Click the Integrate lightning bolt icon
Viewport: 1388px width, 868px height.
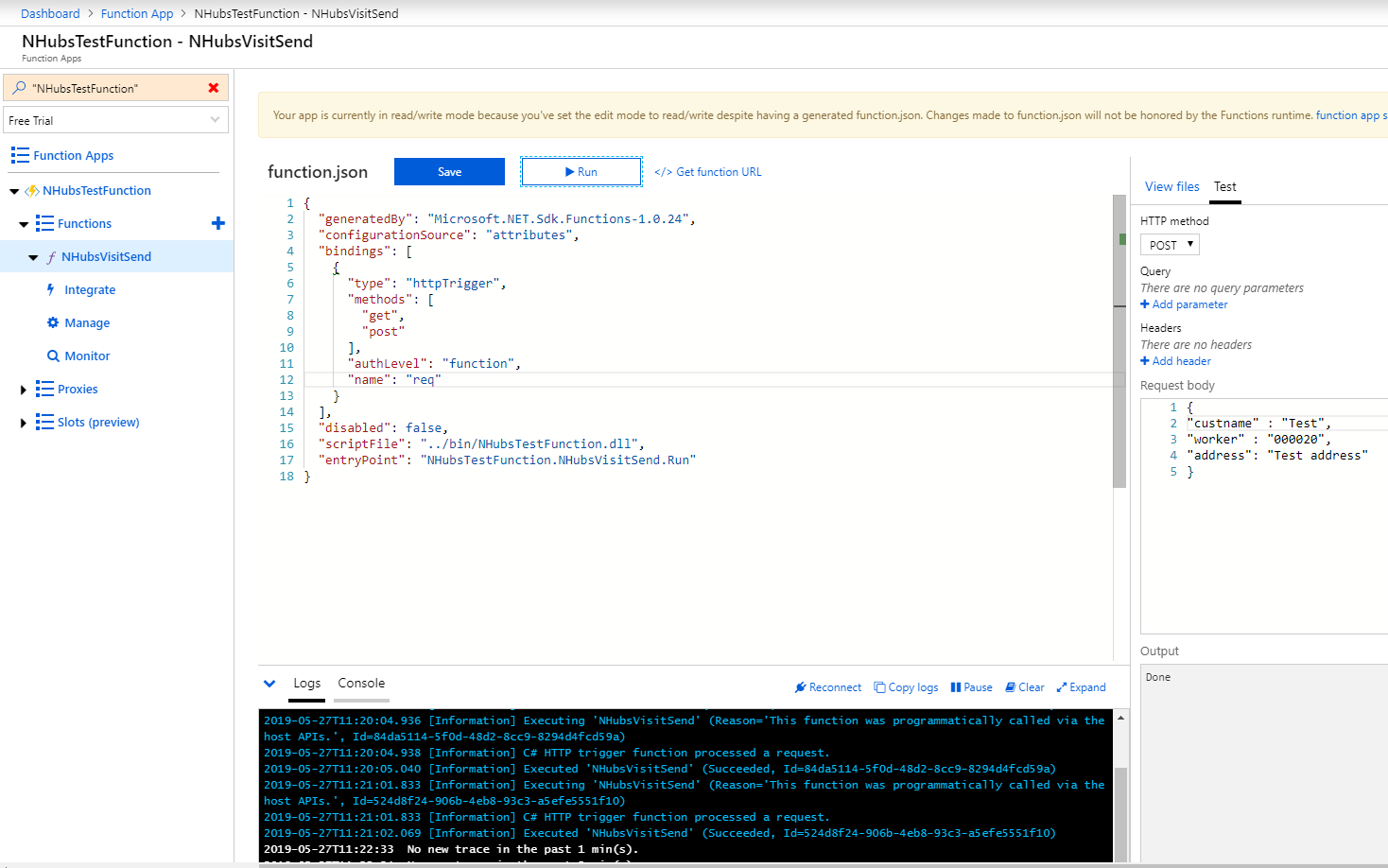coord(51,289)
